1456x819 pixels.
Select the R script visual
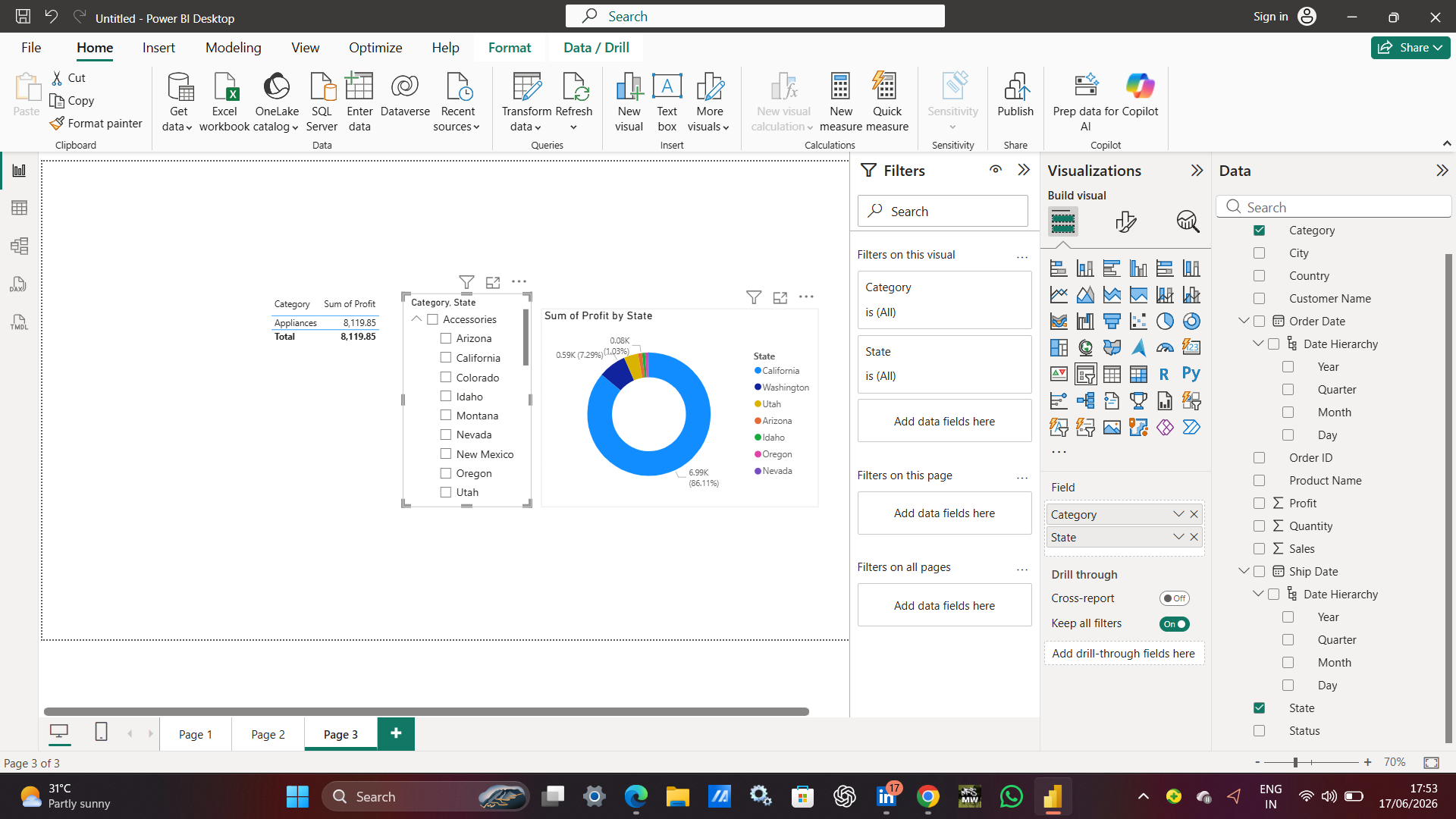click(1165, 374)
